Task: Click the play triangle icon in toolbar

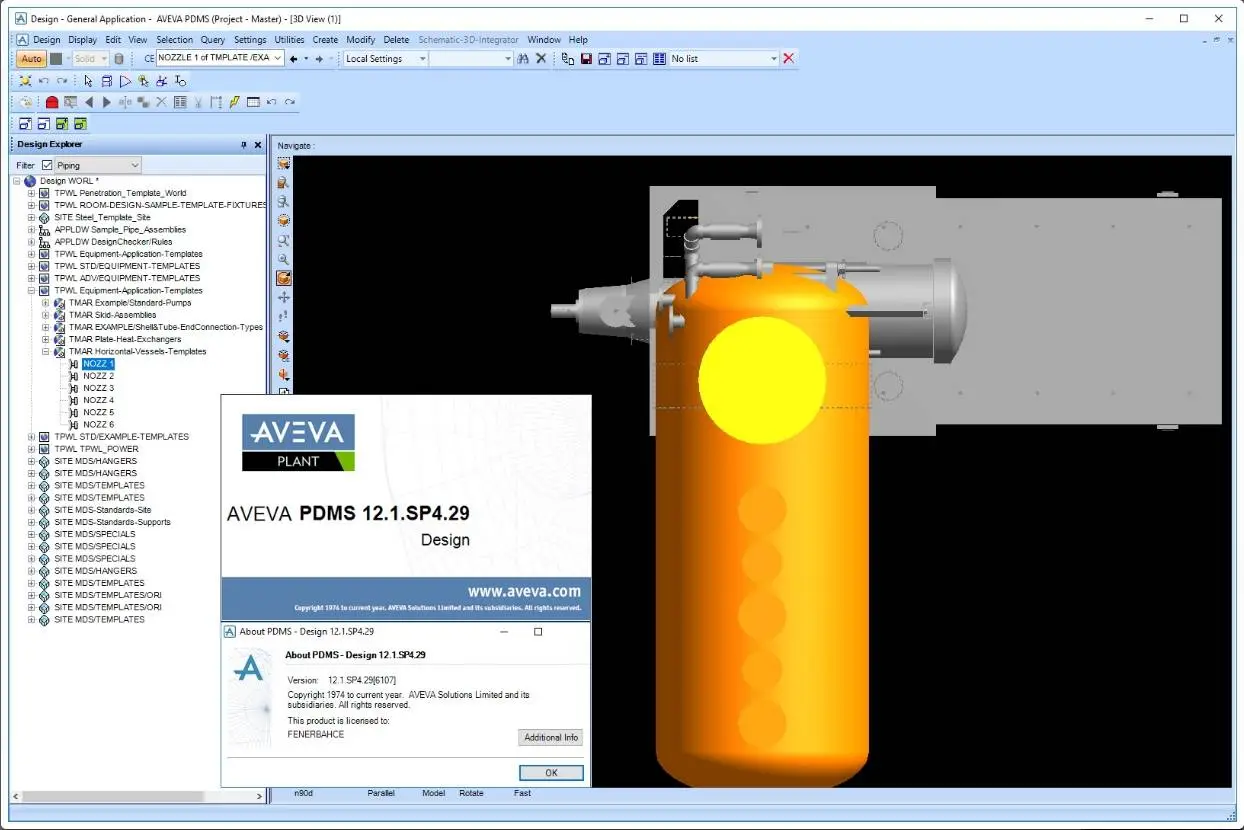Action: coord(125,81)
